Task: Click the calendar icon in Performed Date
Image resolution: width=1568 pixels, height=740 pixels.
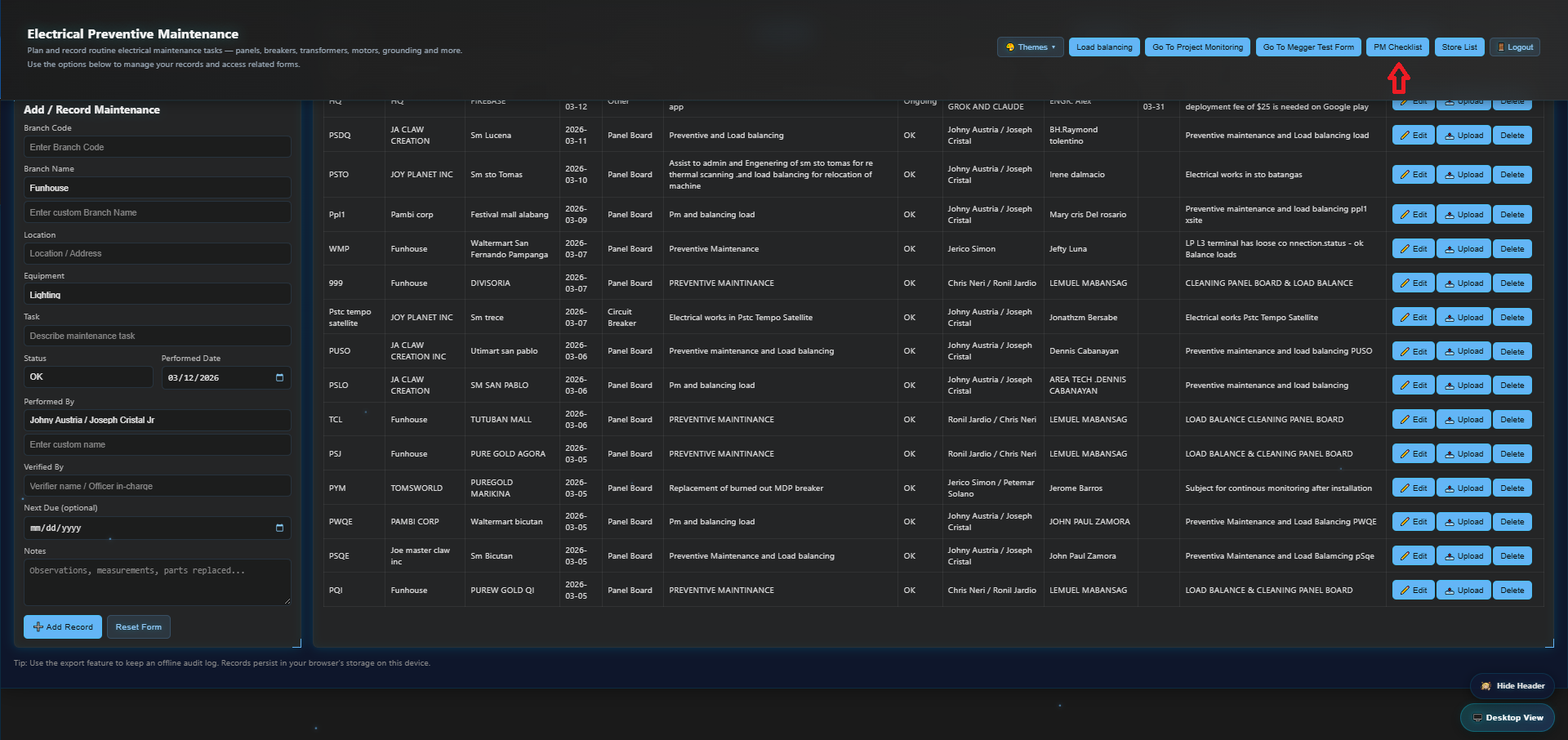Action: (279, 377)
